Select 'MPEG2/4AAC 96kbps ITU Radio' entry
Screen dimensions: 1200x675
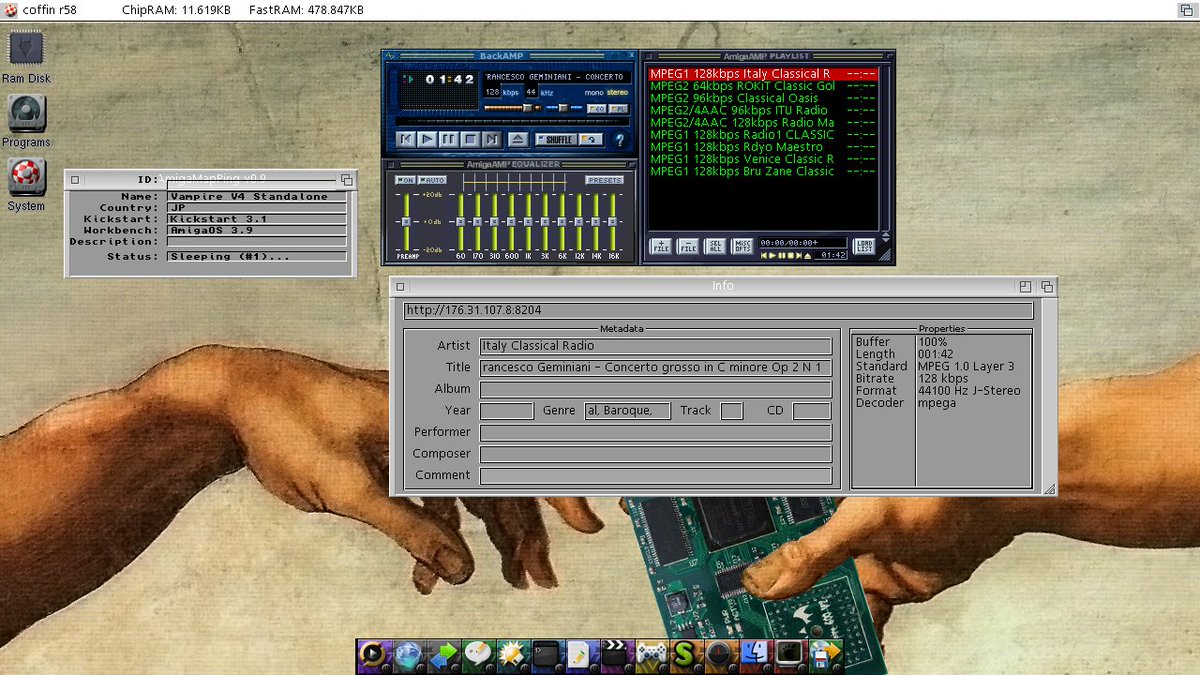763,110
